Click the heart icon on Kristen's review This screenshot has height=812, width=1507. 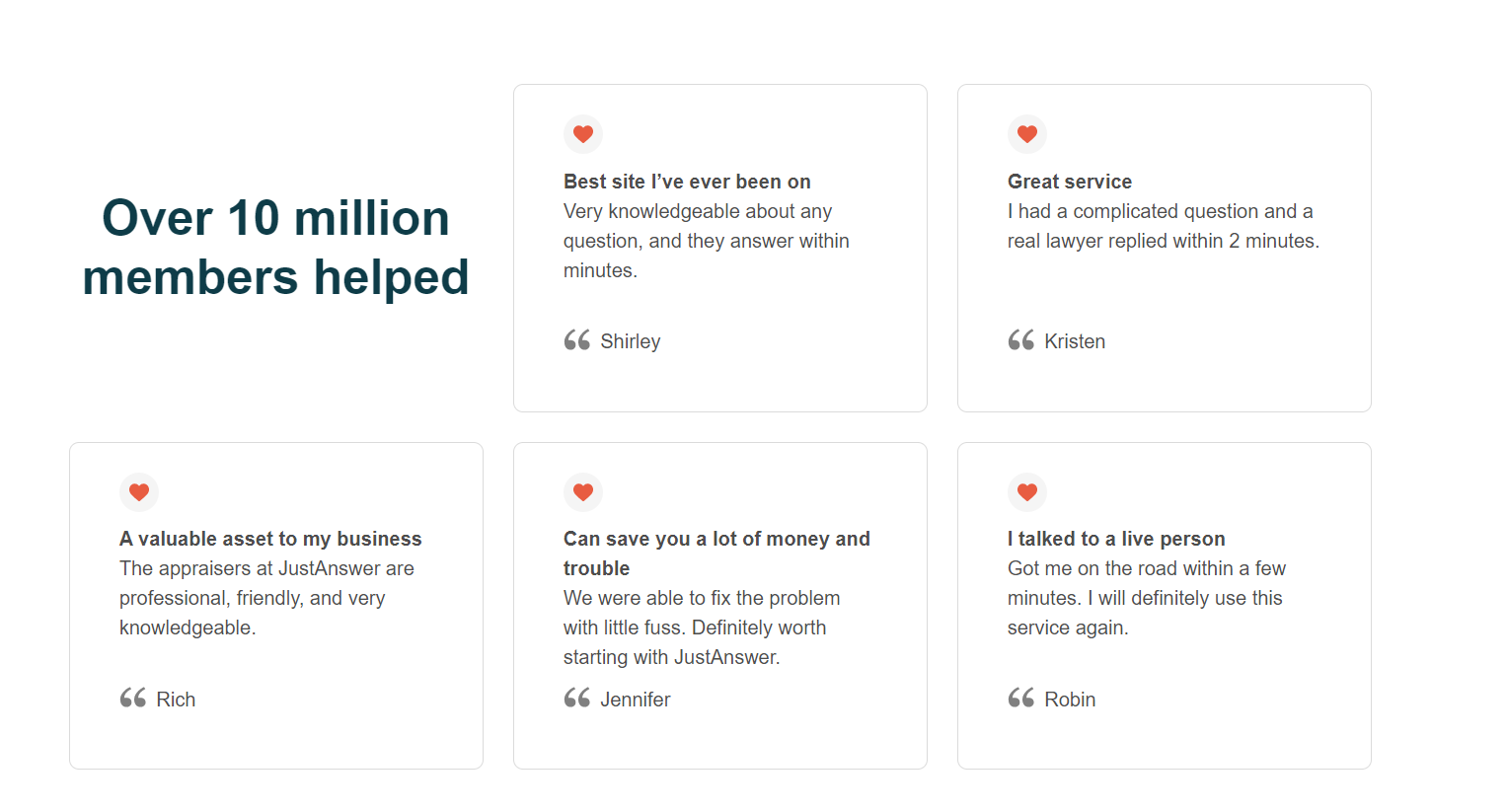(1027, 134)
